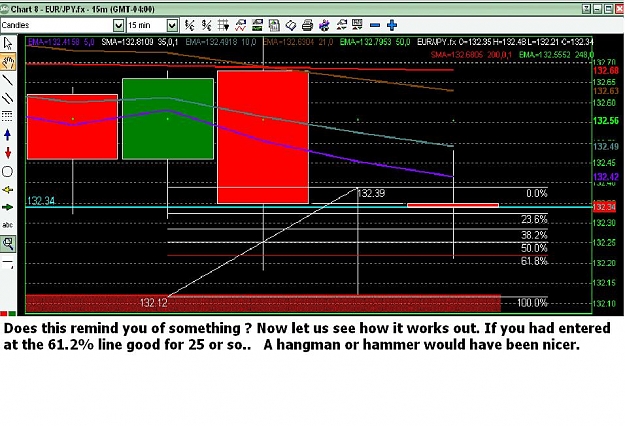Click the Chart 8 title bar icon
The image size is (625, 426).
click(x=4, y=9)
